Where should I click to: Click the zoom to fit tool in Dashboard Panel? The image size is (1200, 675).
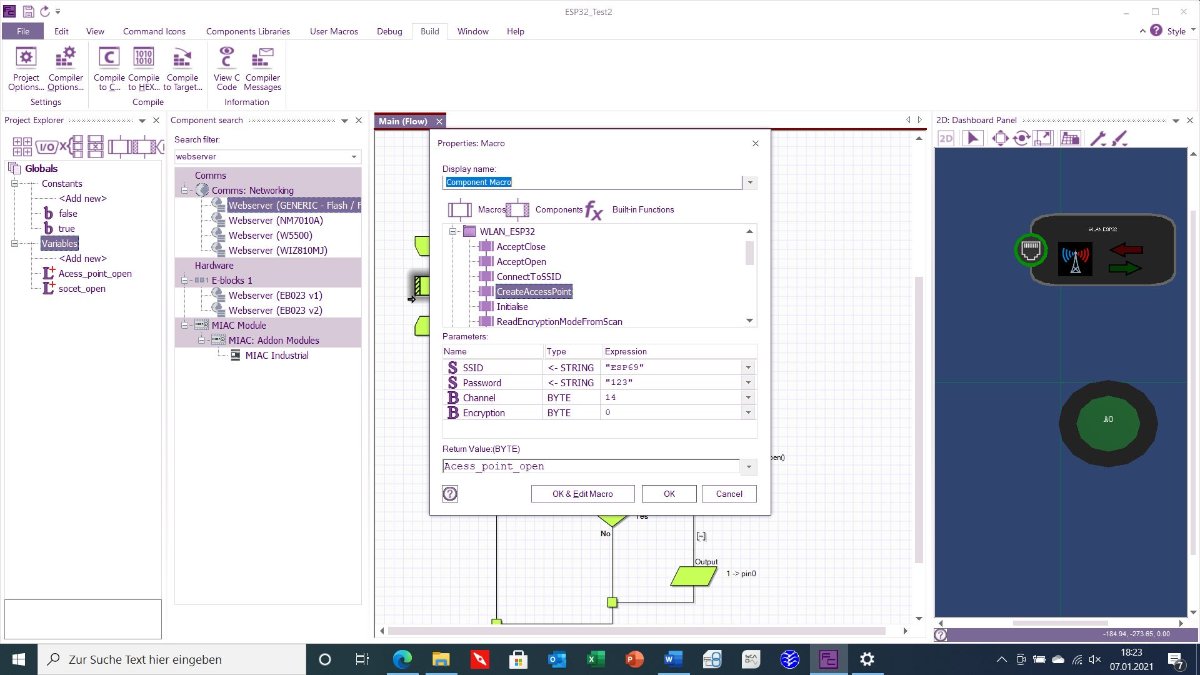point(1043,138)
